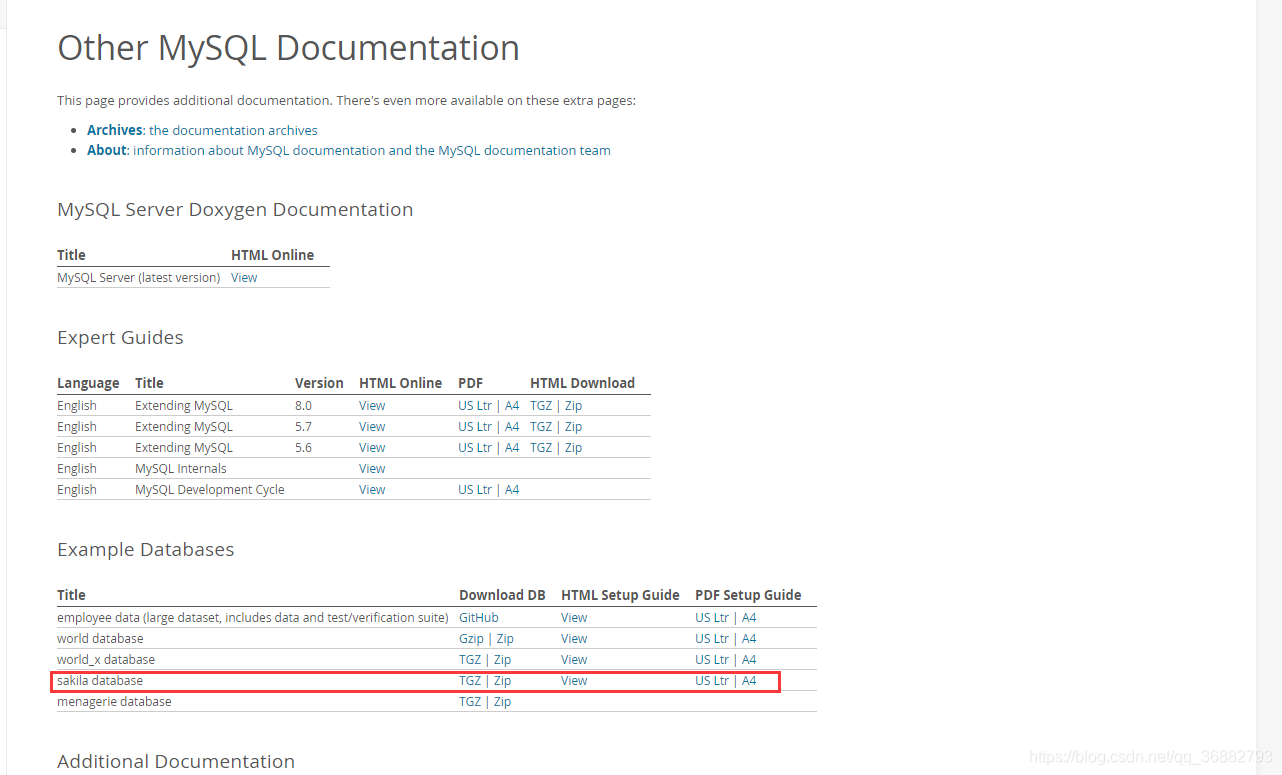Select the 'Other MySQL Documentation' page heading
Image resolution: width=1282 pixels, height=775 pixels.
(x=288, y=48)
